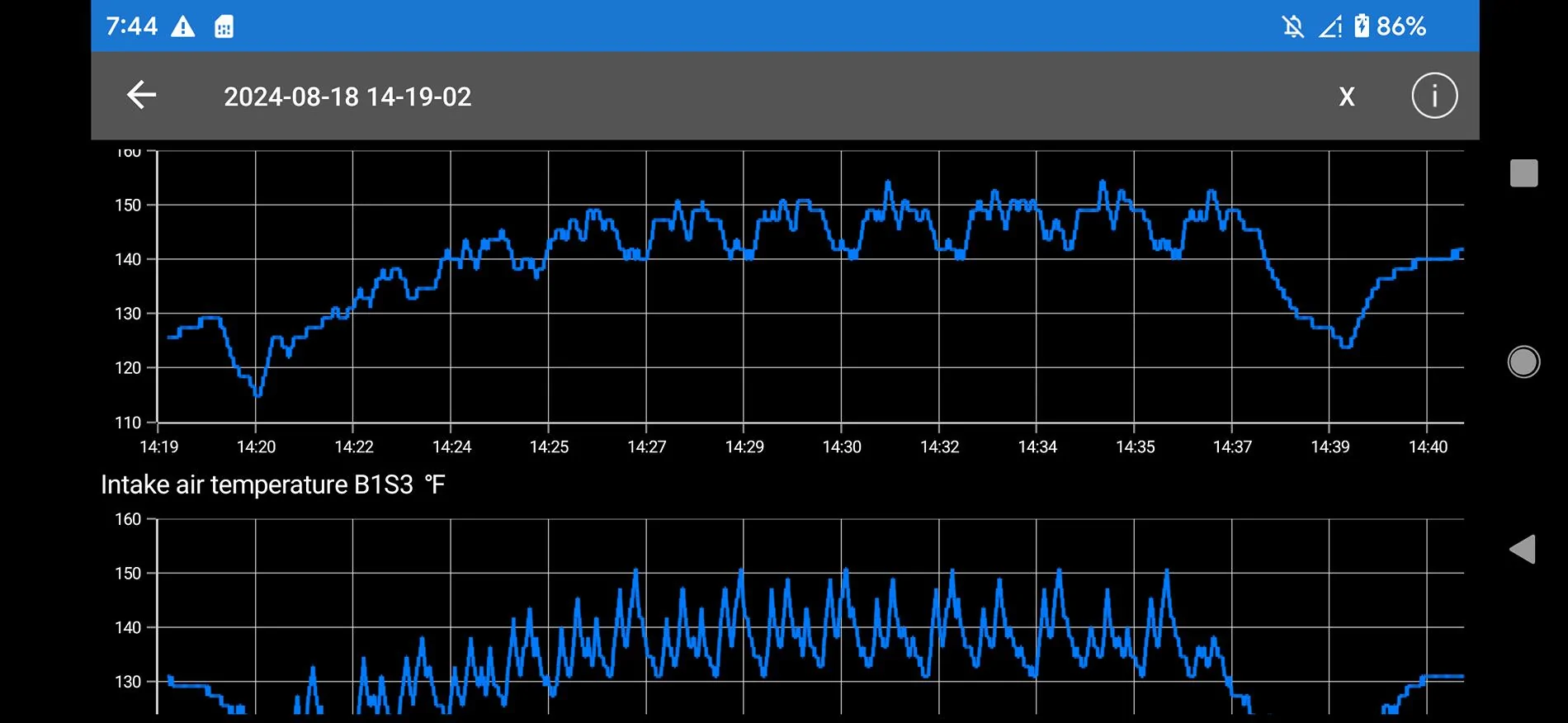Tap the Android back triangle button
1568x723 pixels.
point(1522,549)
